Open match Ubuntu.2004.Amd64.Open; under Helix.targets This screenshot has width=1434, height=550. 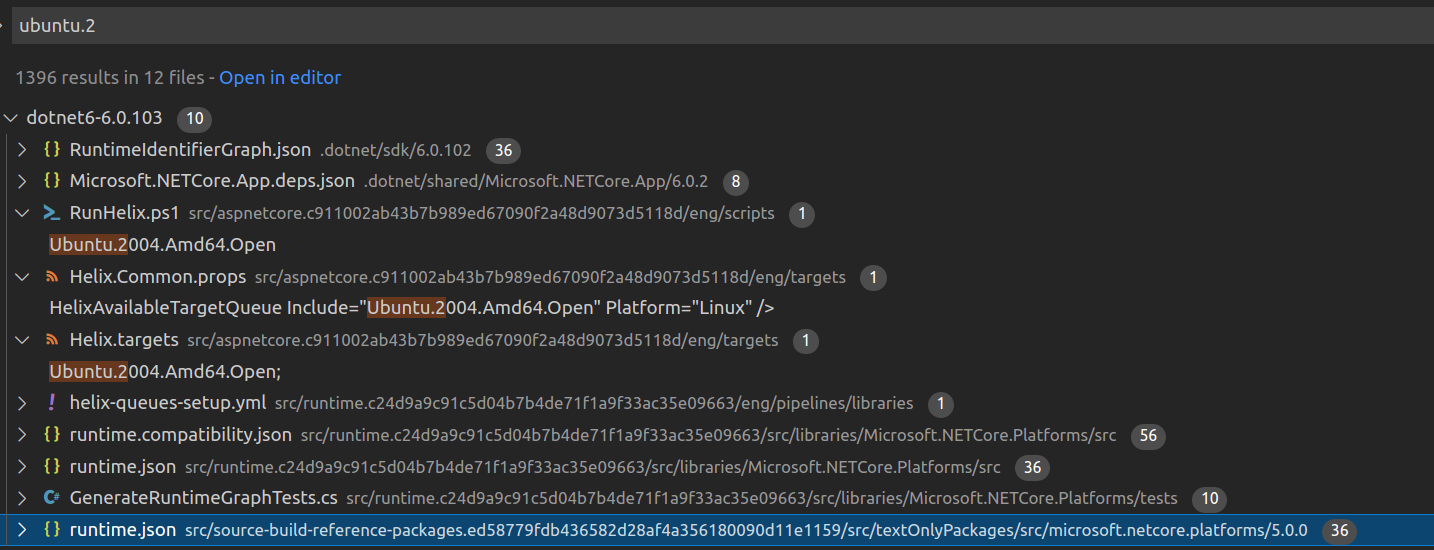click(x=165, y=372)
